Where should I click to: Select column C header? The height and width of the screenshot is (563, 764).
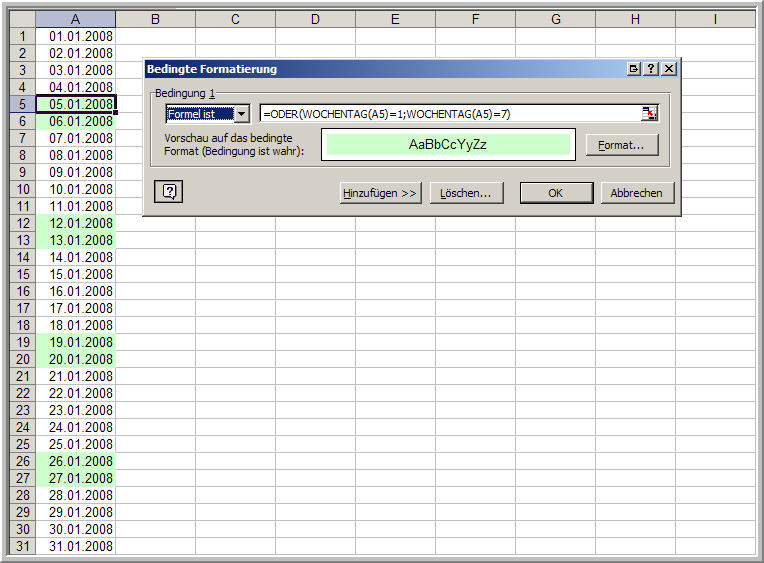tap(235, 19)
